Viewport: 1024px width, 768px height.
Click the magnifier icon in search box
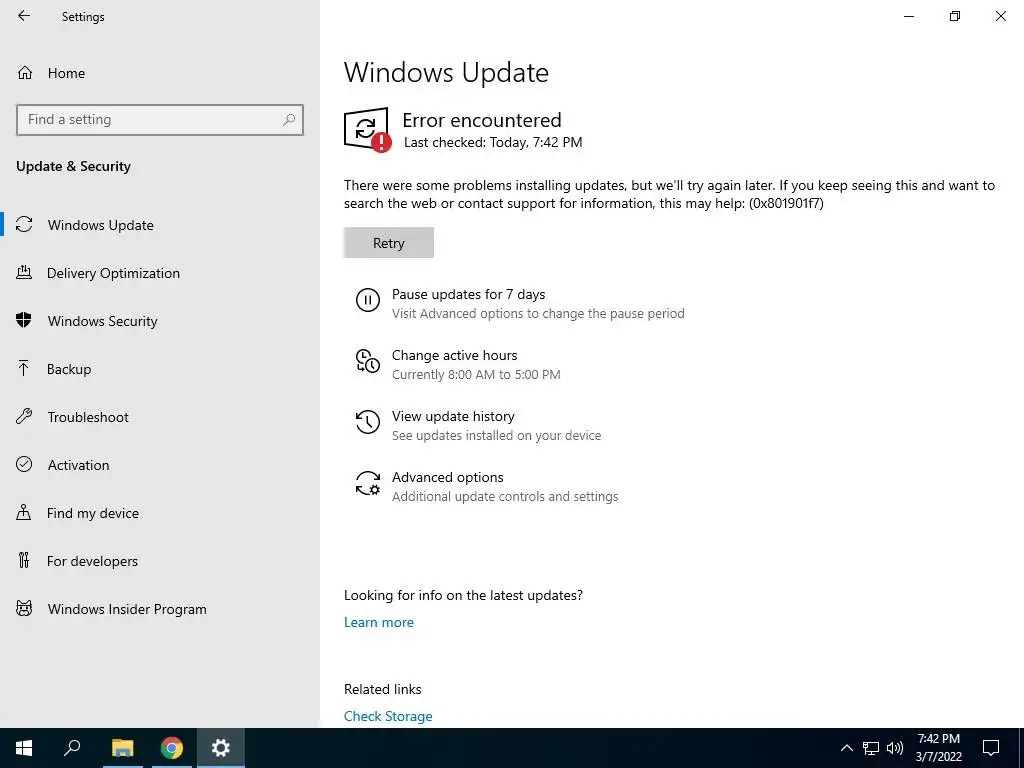[x=289, y=120]
